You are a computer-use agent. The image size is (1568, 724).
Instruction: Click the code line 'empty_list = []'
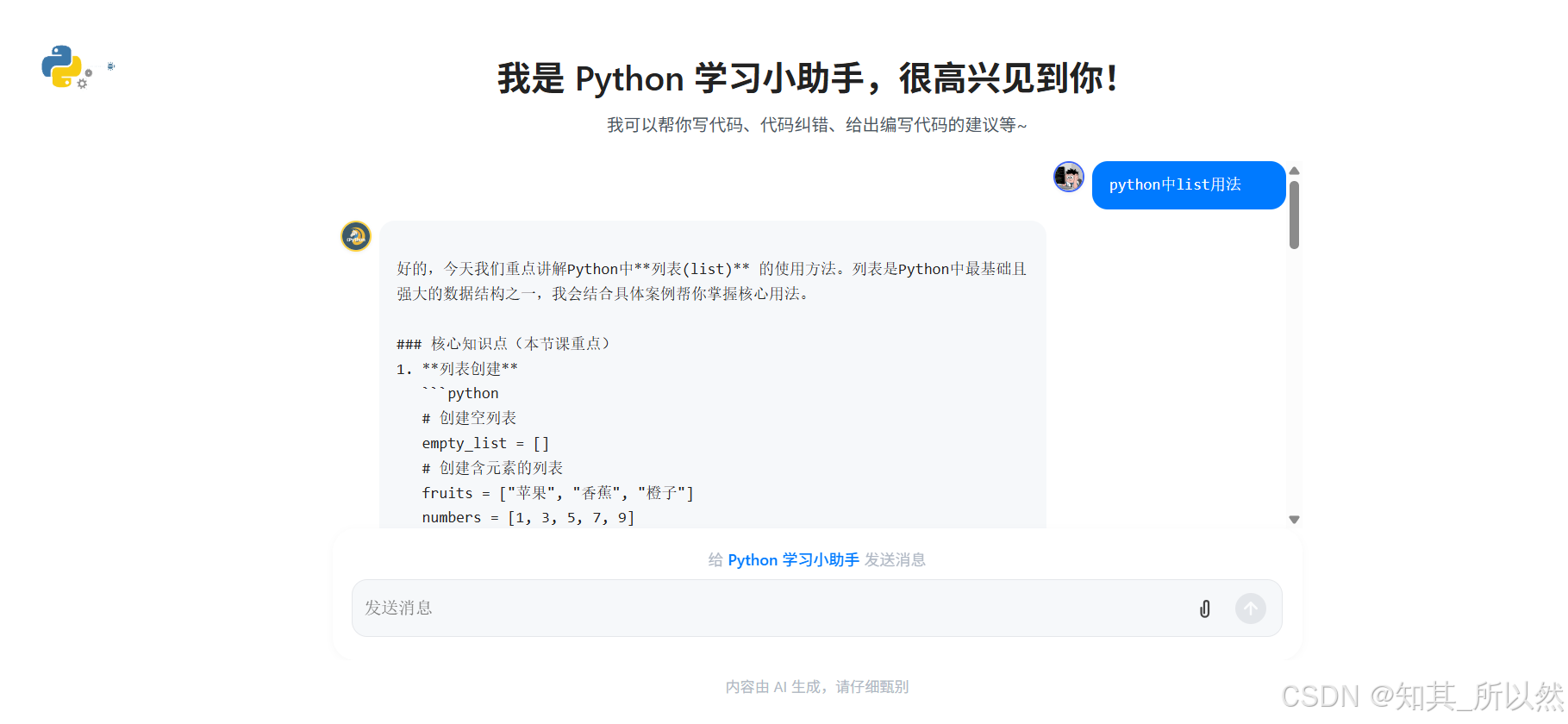click(485, 443)
